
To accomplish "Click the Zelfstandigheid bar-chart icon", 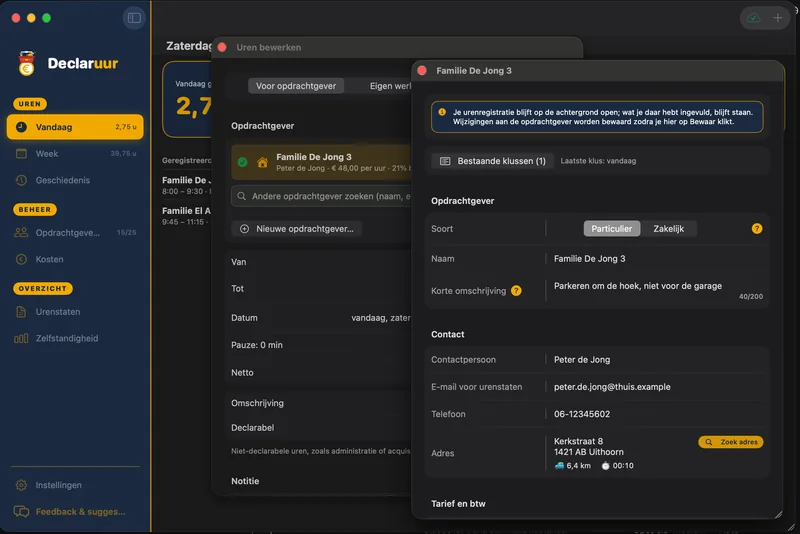I will coord(21,338).
